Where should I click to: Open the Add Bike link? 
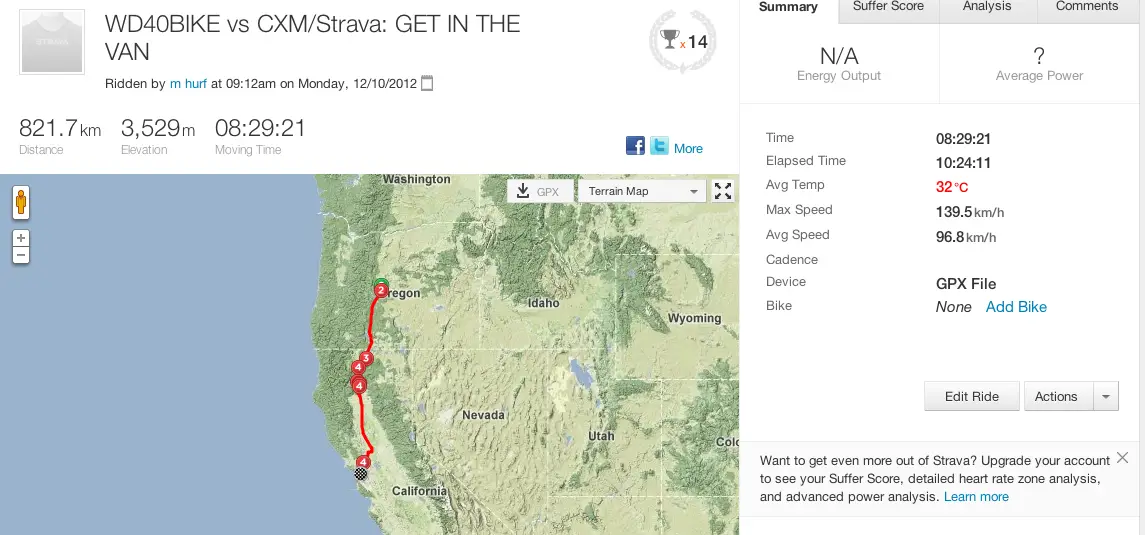pyautogui.click(x=1016, y=307)
